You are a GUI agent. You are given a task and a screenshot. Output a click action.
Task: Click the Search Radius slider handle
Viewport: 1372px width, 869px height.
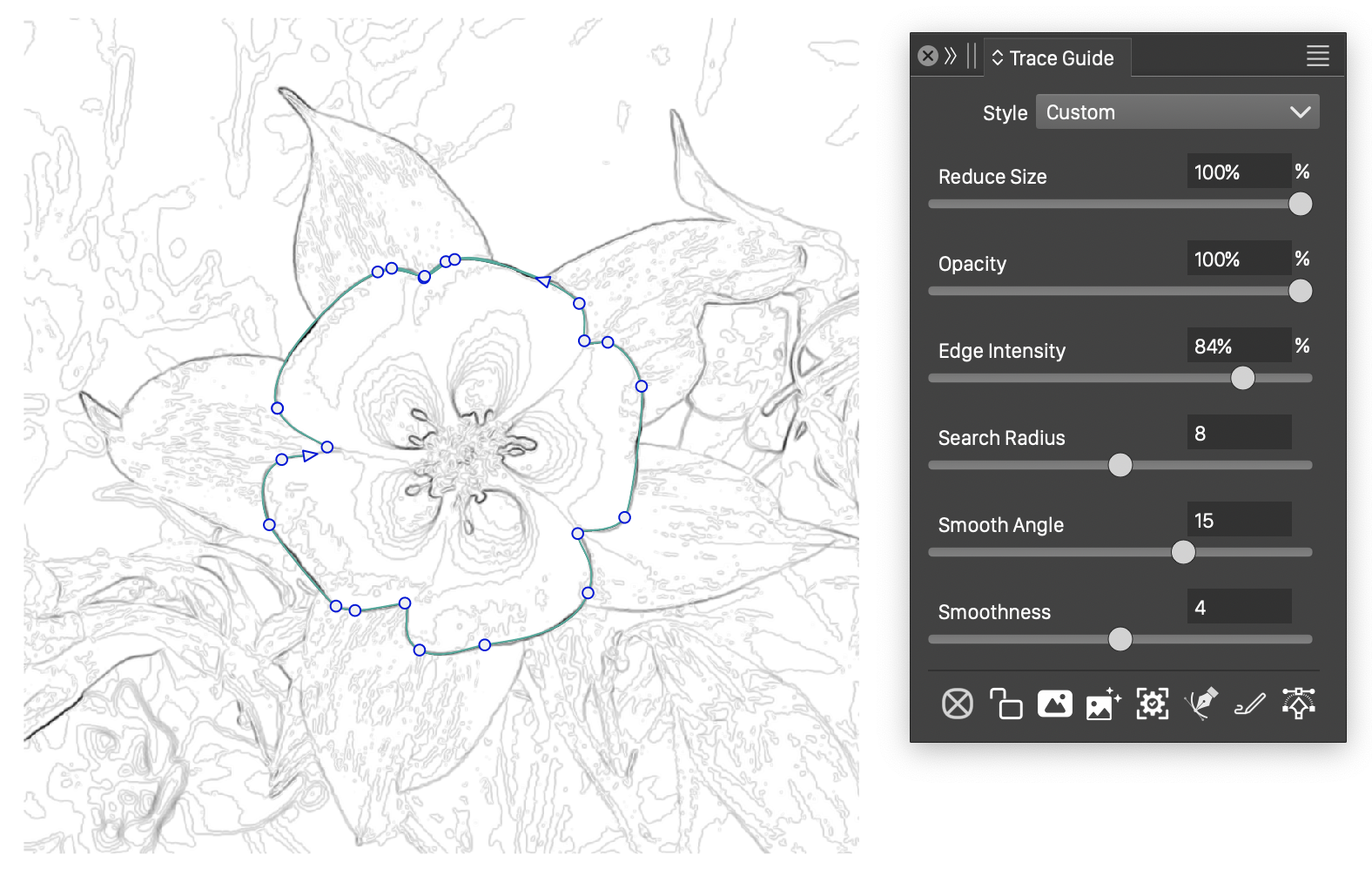1120,465
